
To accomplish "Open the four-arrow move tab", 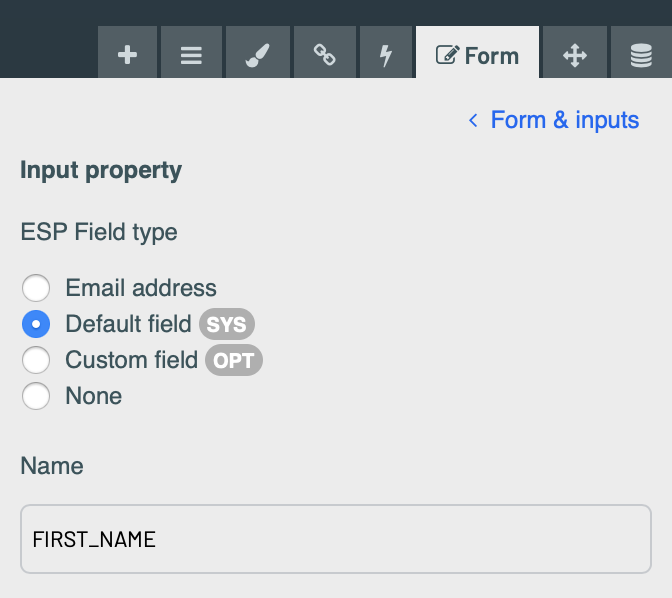I will (x=574, y=53).
